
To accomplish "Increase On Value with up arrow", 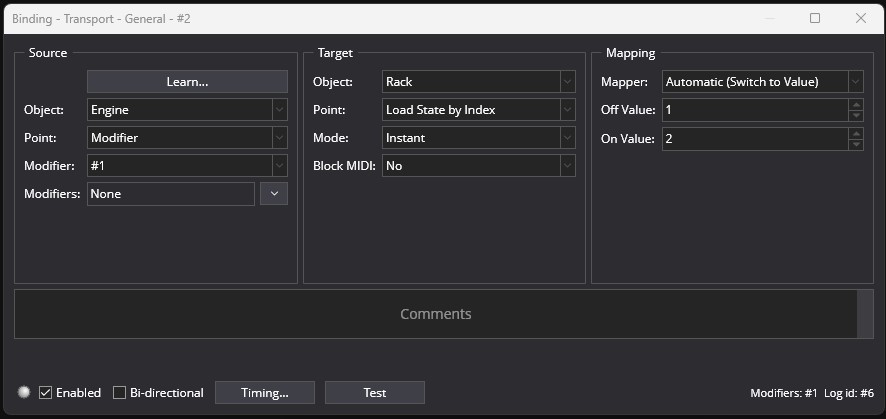I will pyautogui.click(x=857, y=133).
